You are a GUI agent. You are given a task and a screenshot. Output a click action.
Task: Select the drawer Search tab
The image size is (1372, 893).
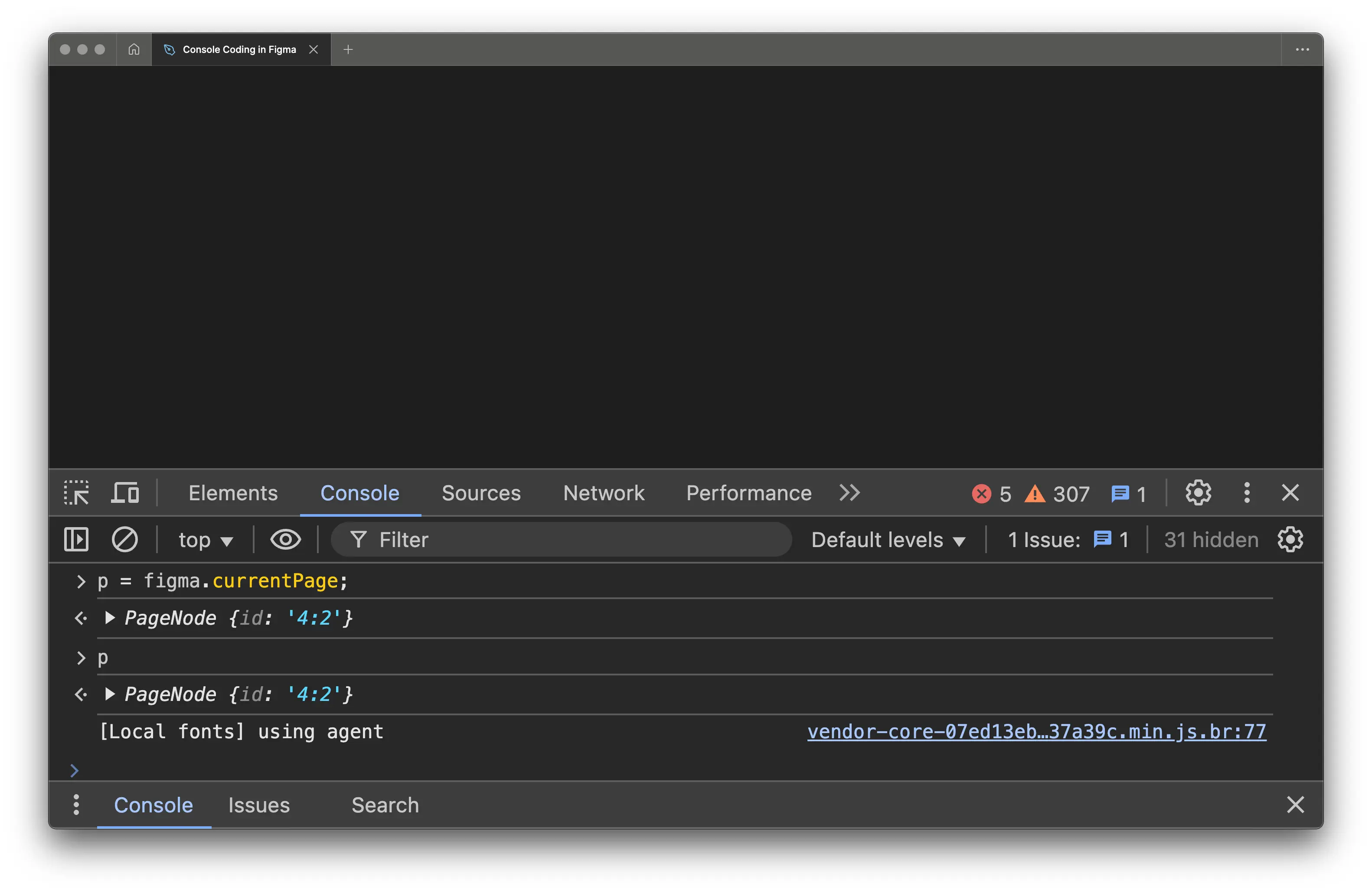(x=385, y=805)
